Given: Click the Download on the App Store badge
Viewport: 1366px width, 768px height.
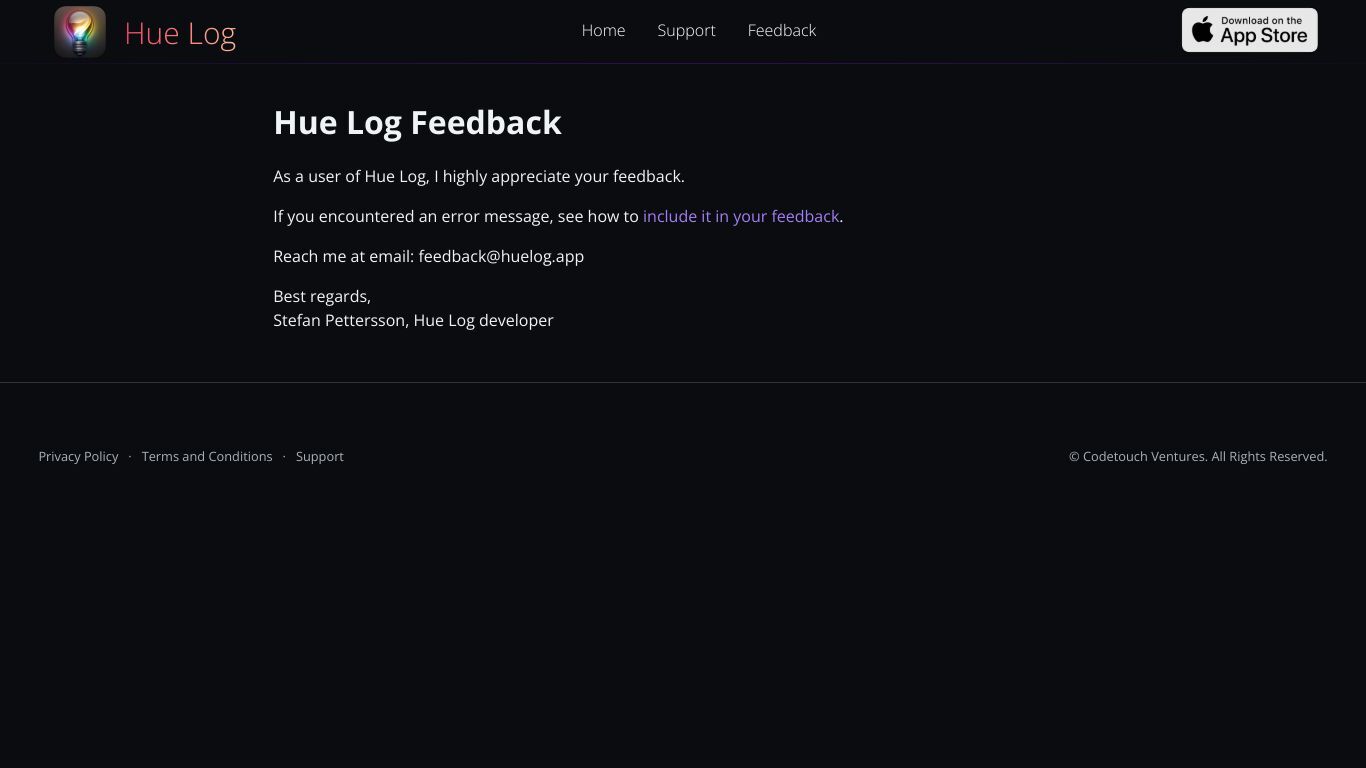Looking at the screenshot, I should pyautogui.click(x=1249, y=30).
